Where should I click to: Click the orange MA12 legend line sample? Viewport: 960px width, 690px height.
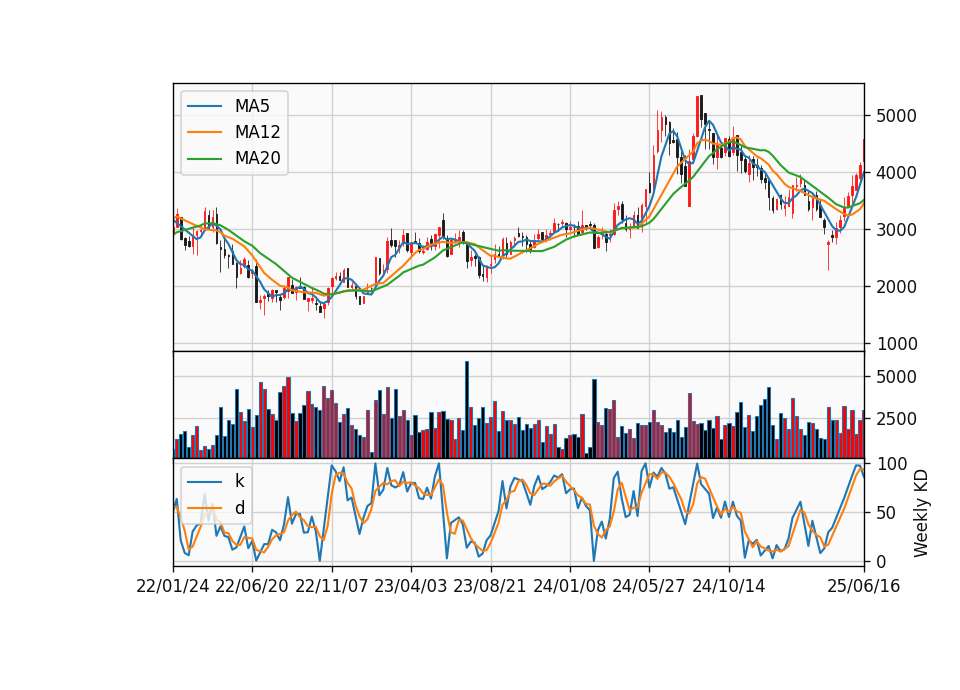tap(204, 132)
